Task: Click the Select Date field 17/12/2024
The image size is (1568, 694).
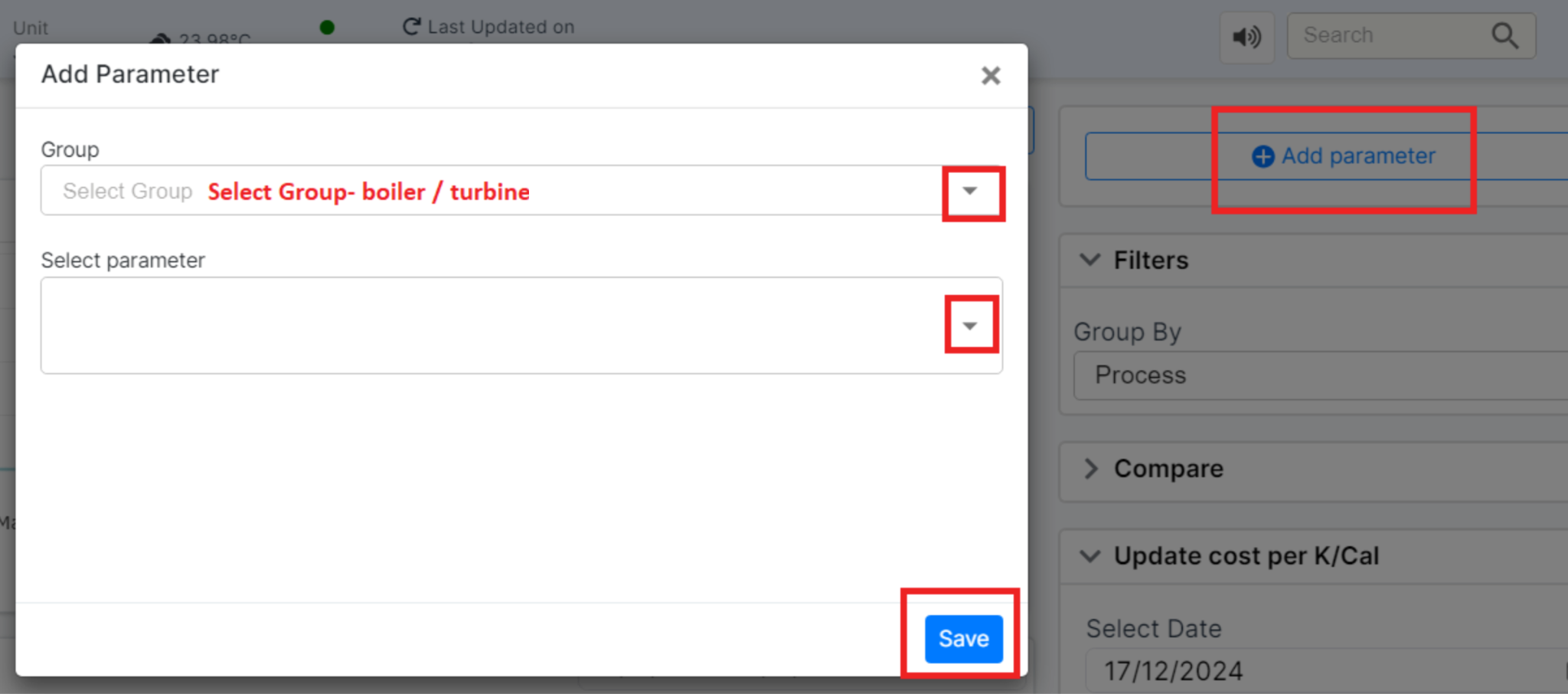Action: click(1326, 671)
